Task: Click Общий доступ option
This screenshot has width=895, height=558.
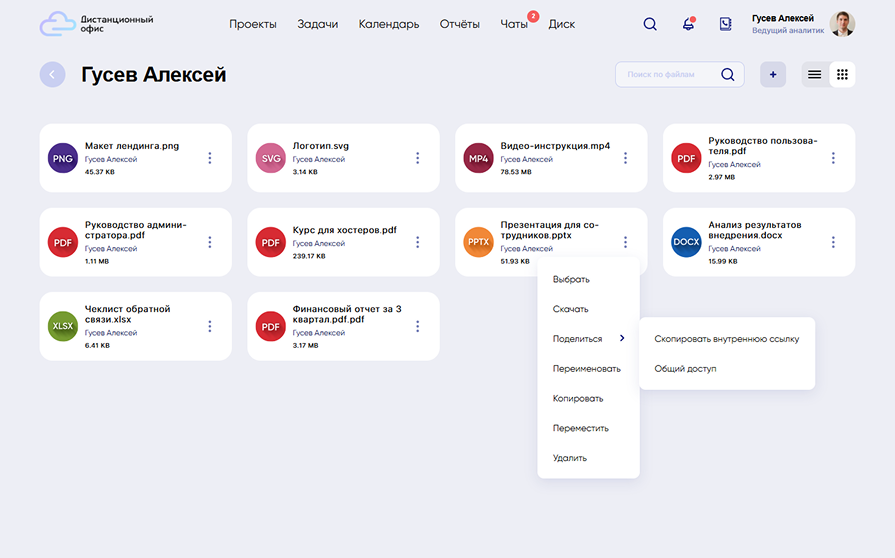Action: (x=685, y=369)
